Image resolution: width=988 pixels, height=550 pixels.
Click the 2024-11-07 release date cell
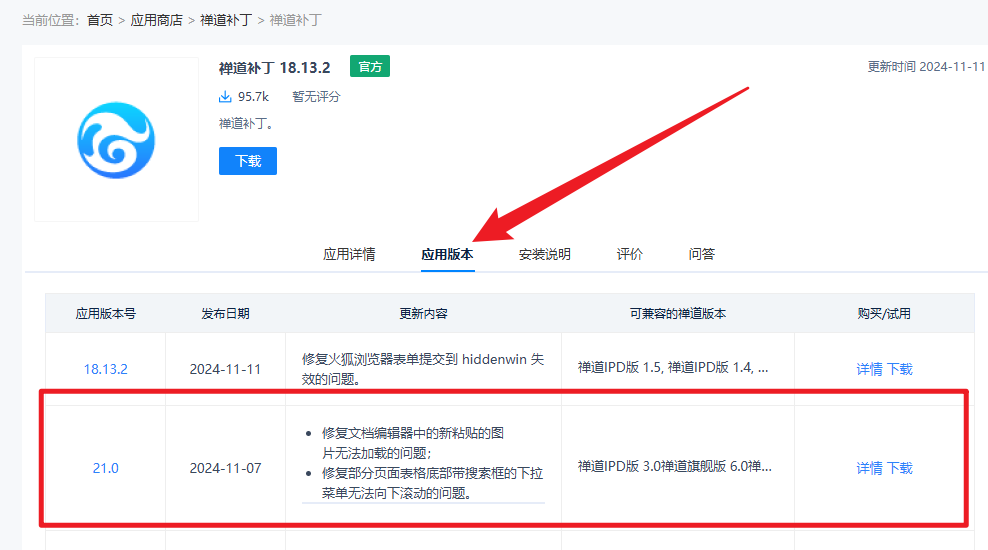(x=225, y=468)
